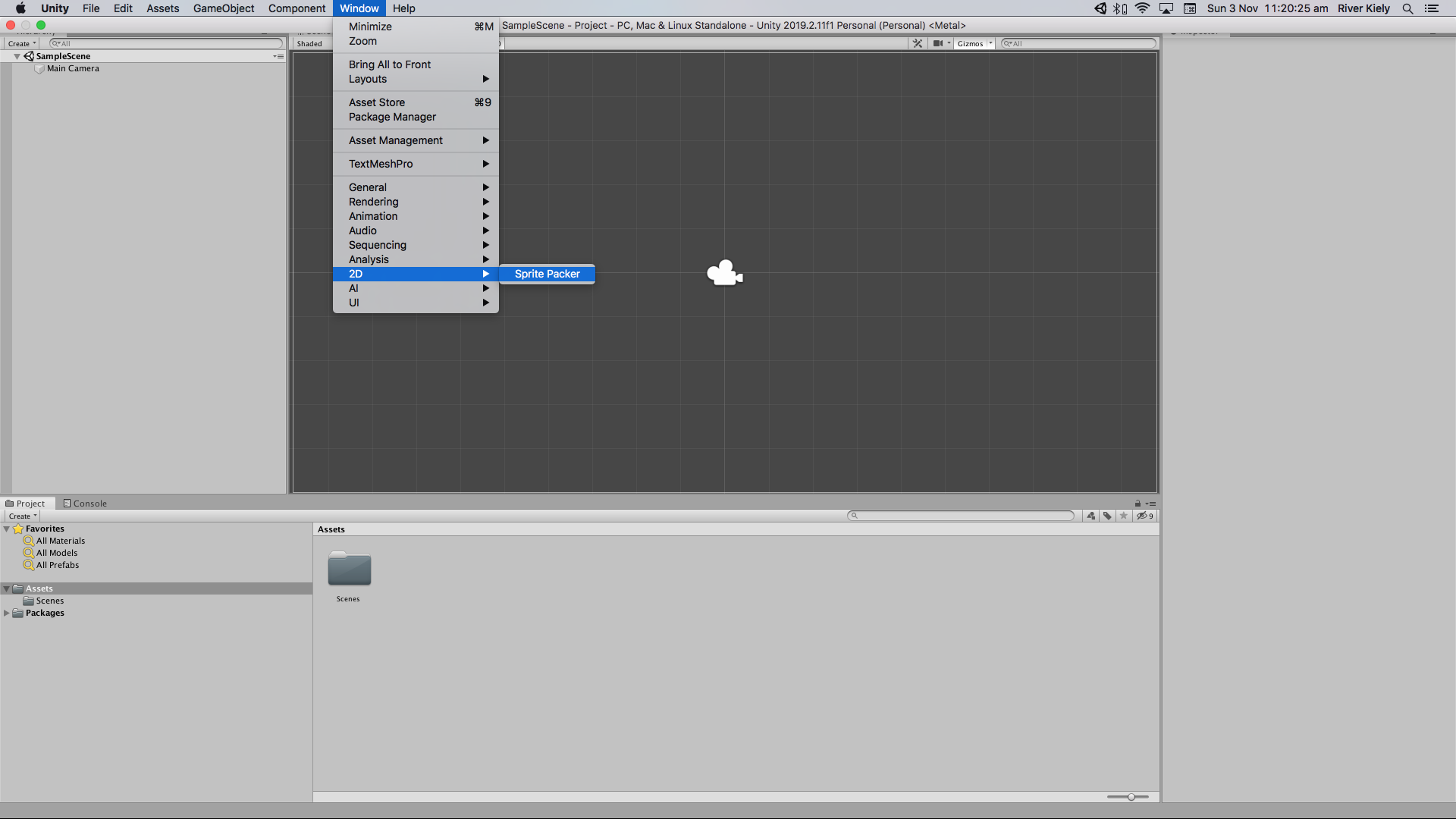Expand the Packages tree item
1456x819 pixels.
(7, 612)
